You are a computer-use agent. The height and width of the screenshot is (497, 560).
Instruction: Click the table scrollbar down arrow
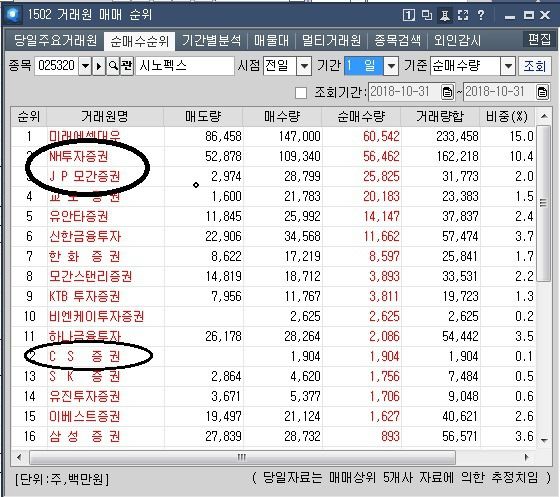[544, 440]
